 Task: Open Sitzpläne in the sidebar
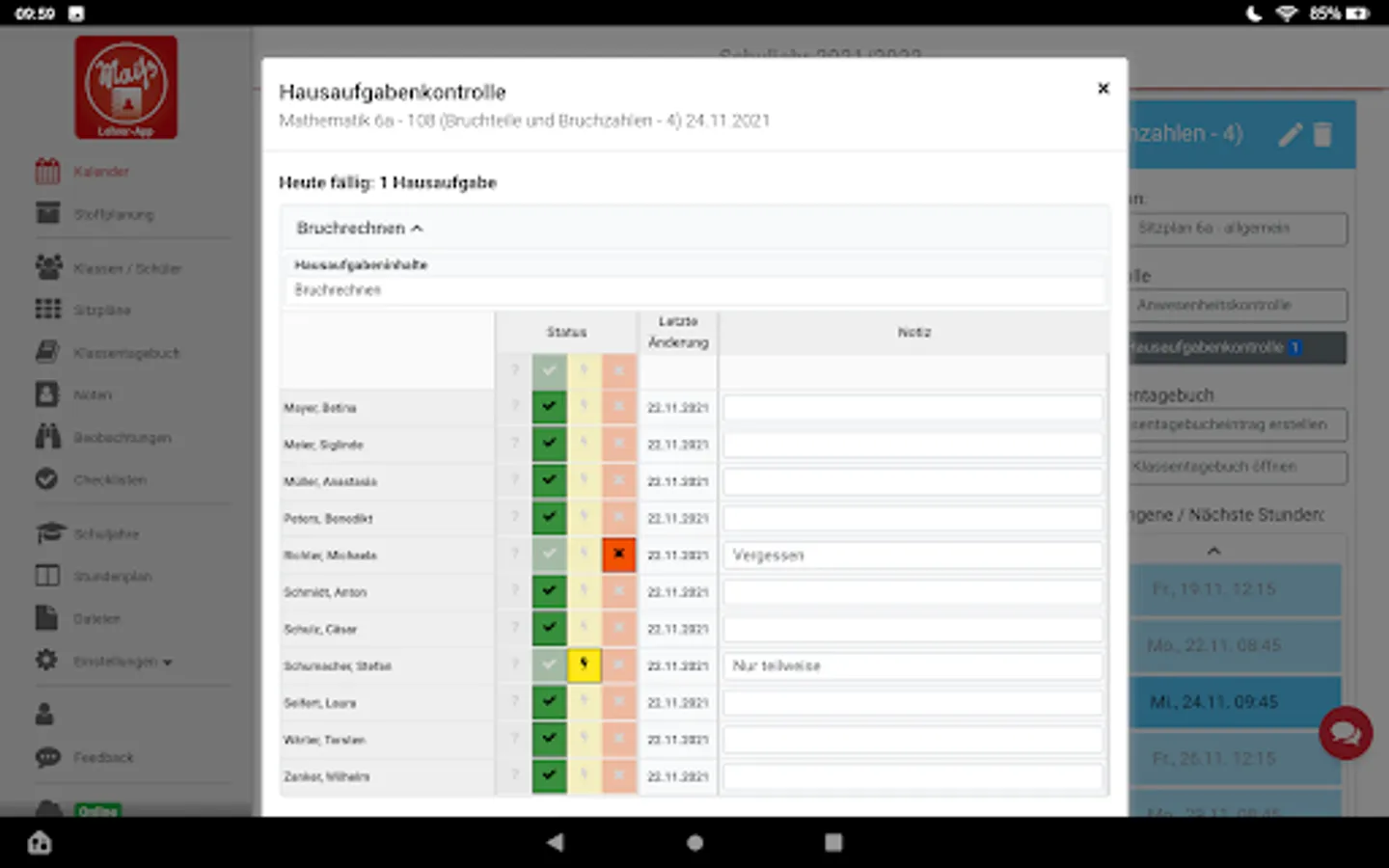[83, 311]
